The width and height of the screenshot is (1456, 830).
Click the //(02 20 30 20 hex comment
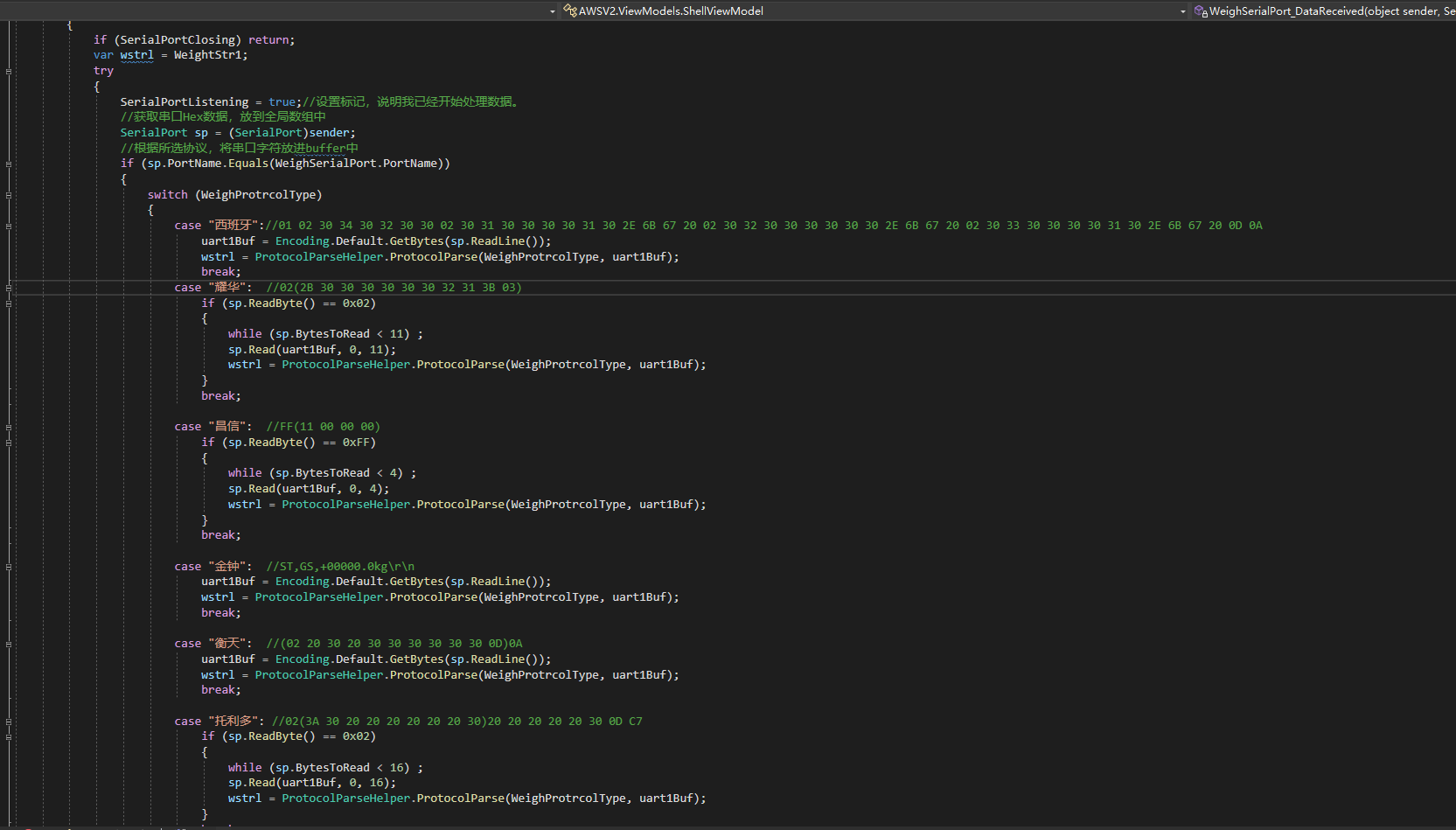pos(394,644)
